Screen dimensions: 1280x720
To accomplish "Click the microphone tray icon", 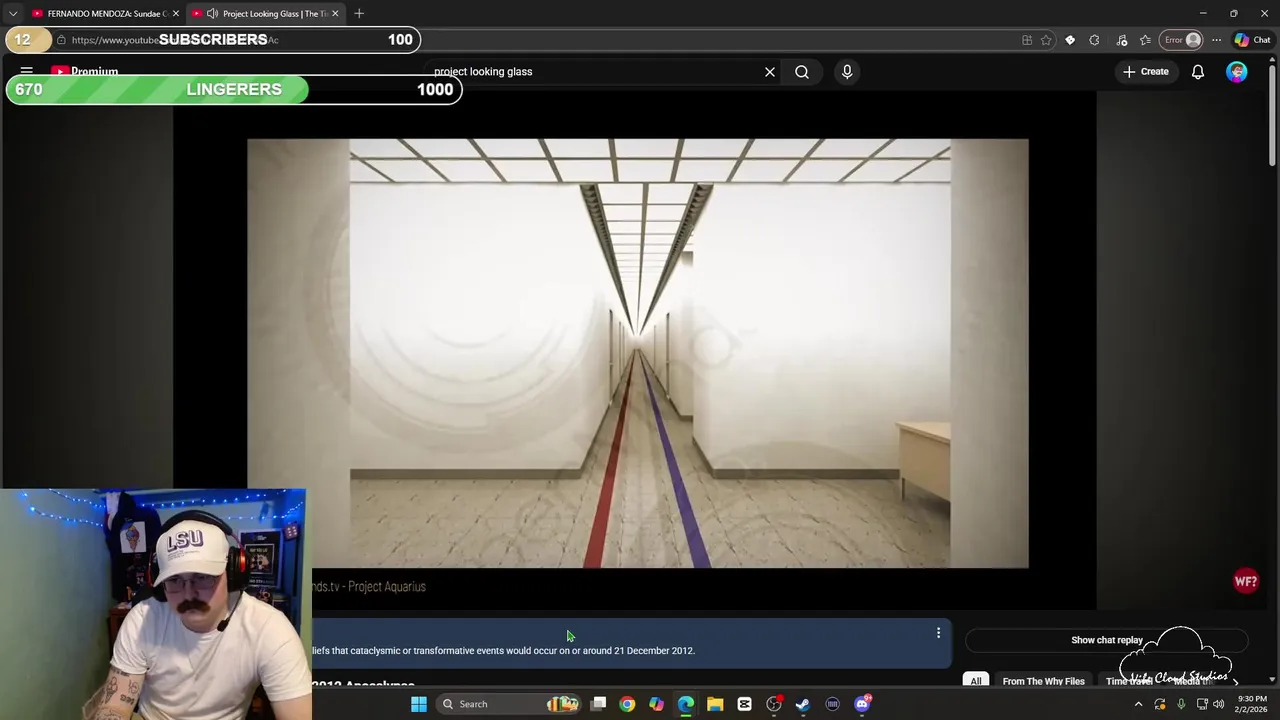I will coord(1181,704).
